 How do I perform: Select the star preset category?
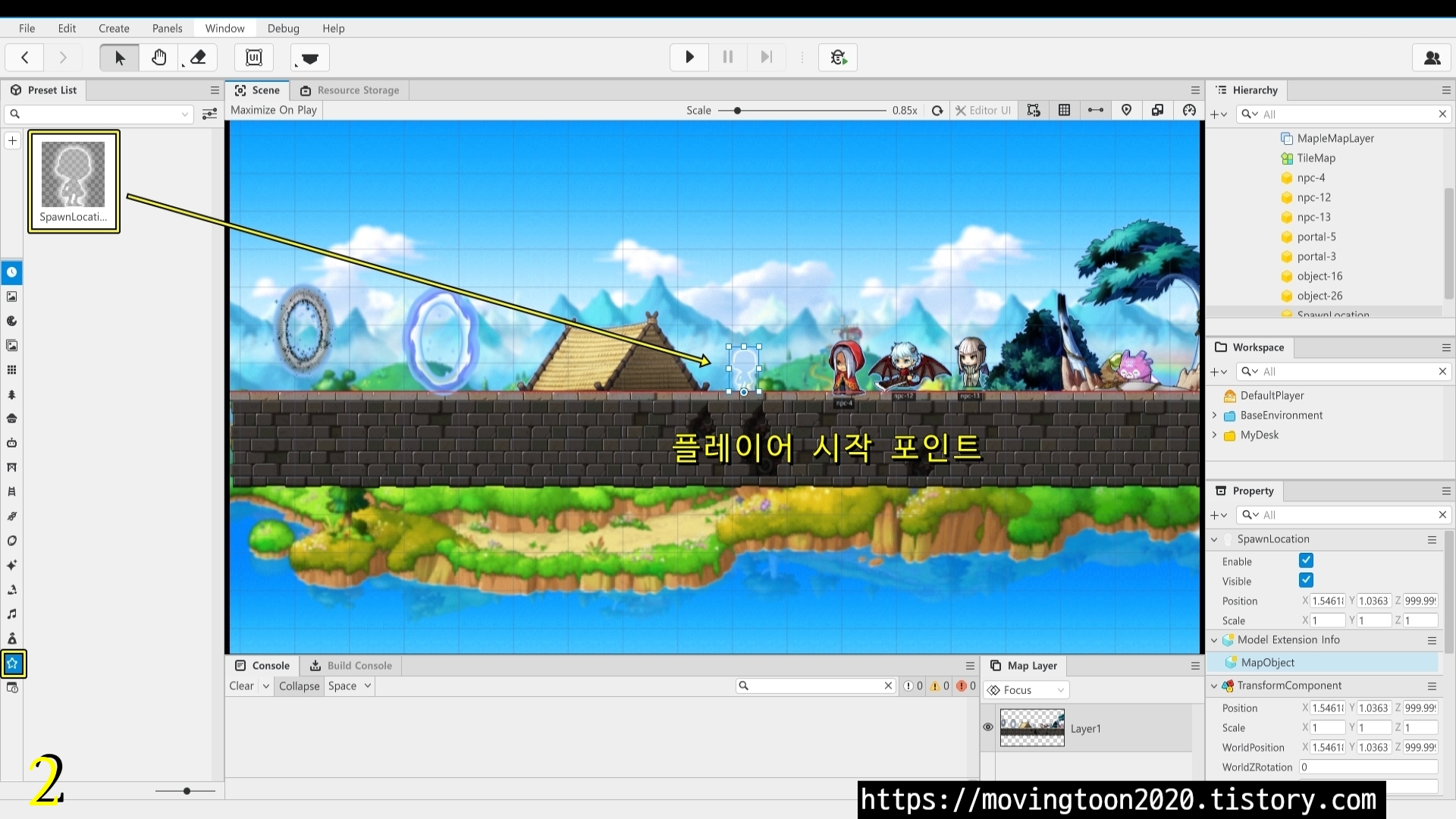13,664
